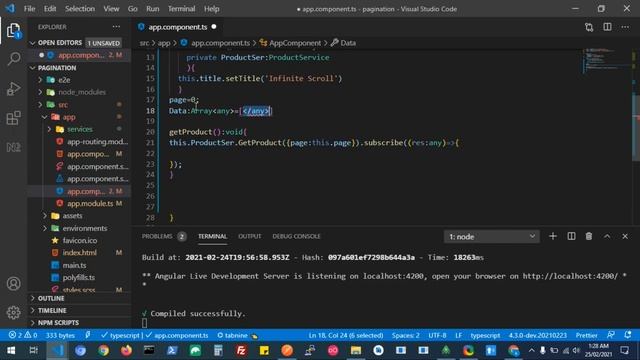Open the Accounts menu icon
Screen dimensions: 640x360
[13, 283]
